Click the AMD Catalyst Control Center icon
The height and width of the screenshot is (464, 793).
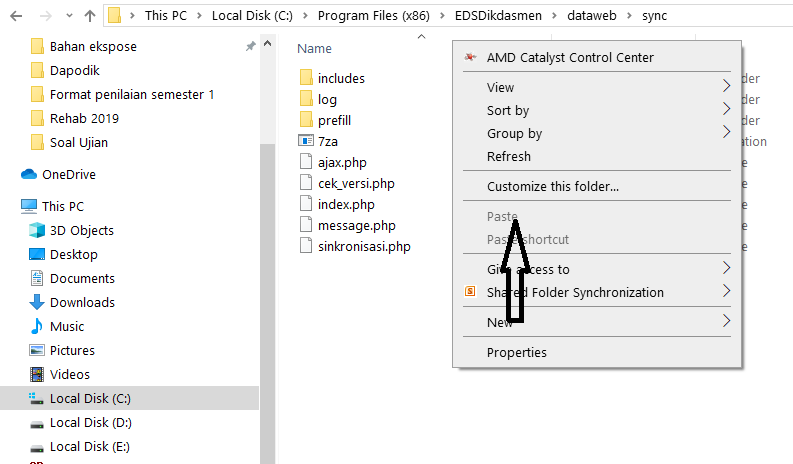(x=470, y=58)
